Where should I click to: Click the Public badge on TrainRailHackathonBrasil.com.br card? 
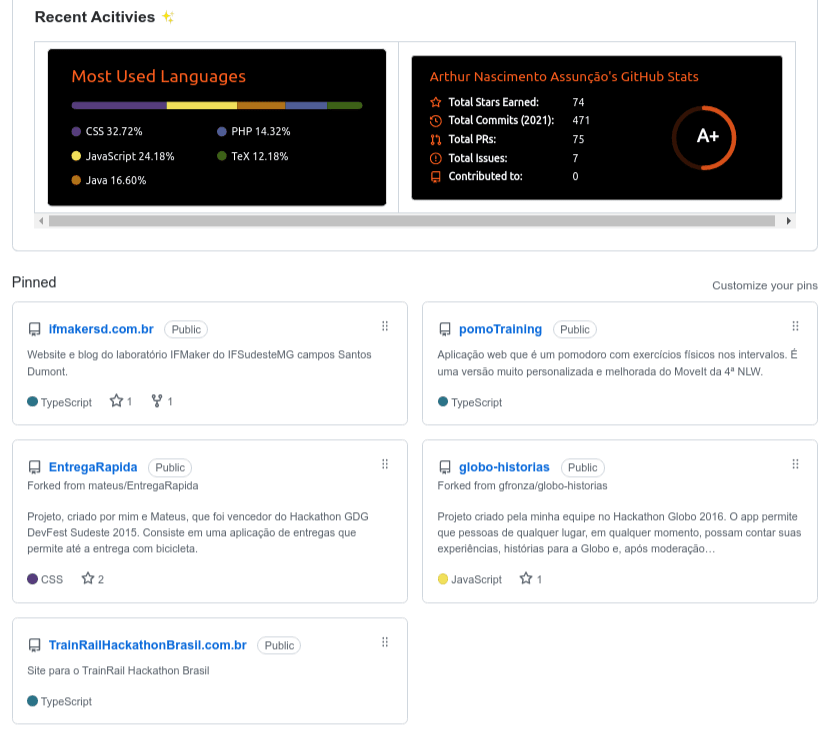279,646
